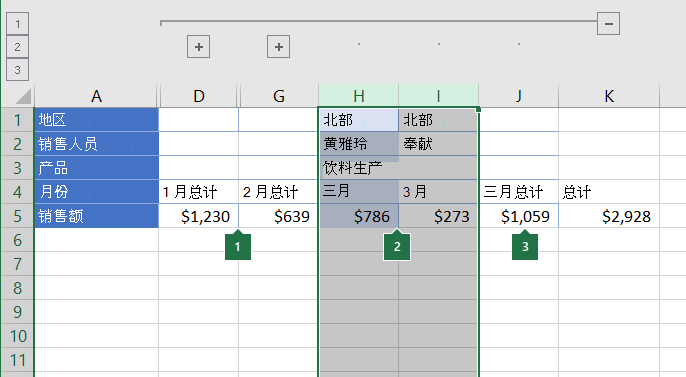Viewport: 686px width, 377px height.
Task: Click the 北部 cell in column H
Action: click(359, 120)
